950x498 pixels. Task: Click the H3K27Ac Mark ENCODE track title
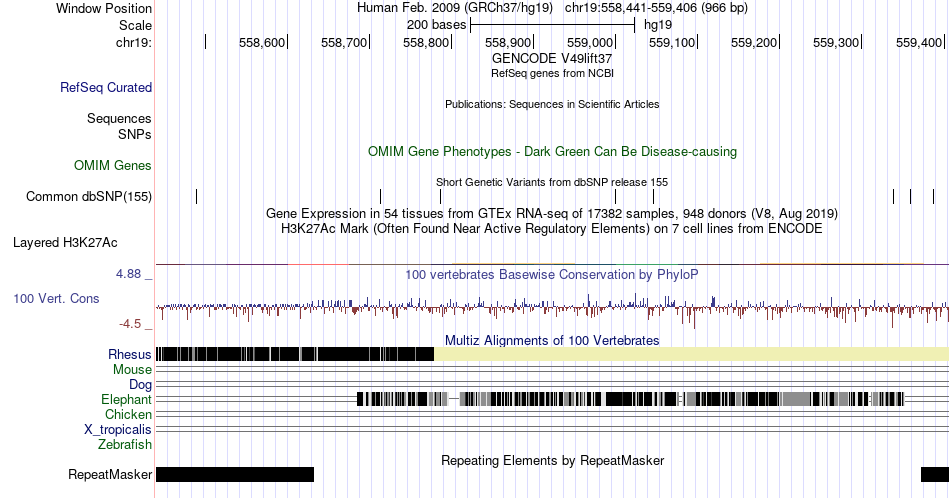point(552,229)
